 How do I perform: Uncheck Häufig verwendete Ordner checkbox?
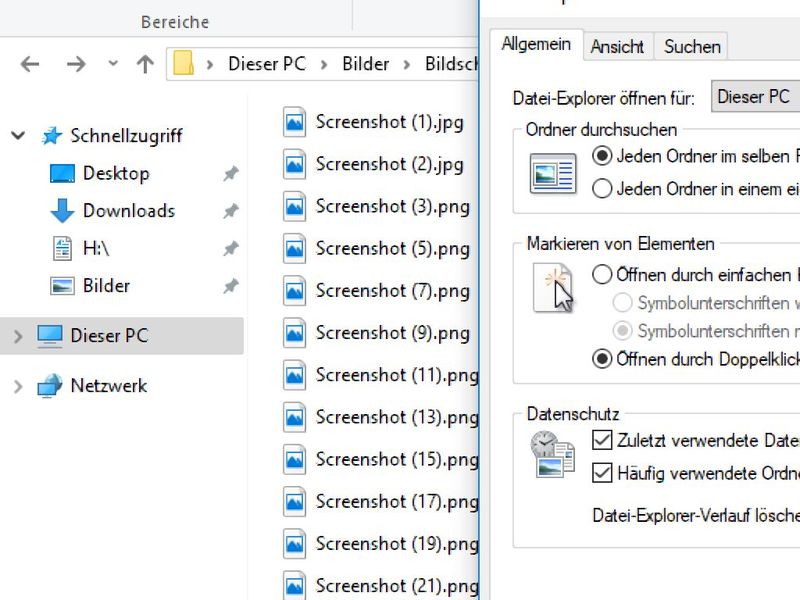(602, 472)
